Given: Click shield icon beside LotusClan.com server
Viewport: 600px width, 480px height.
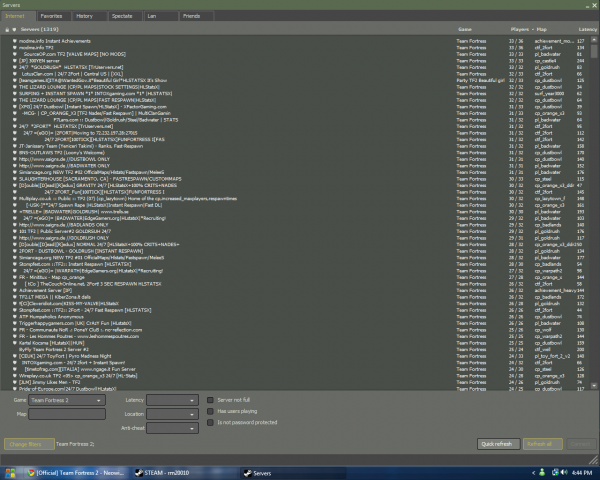Looking at the screenshot, I should (x=15, y=74).
